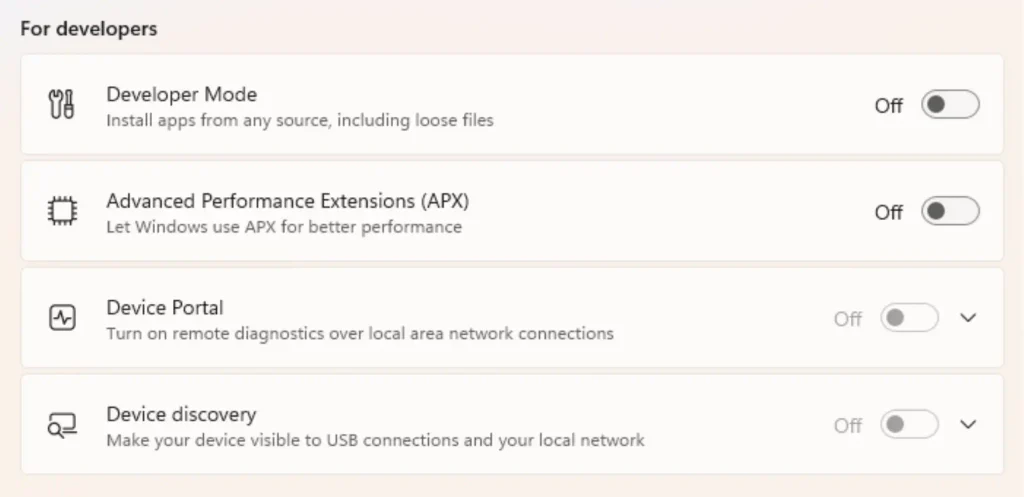Expand the Device discovery chevron
The height and width of the screenshot is (497, 1024).
[x=968, y=425]
